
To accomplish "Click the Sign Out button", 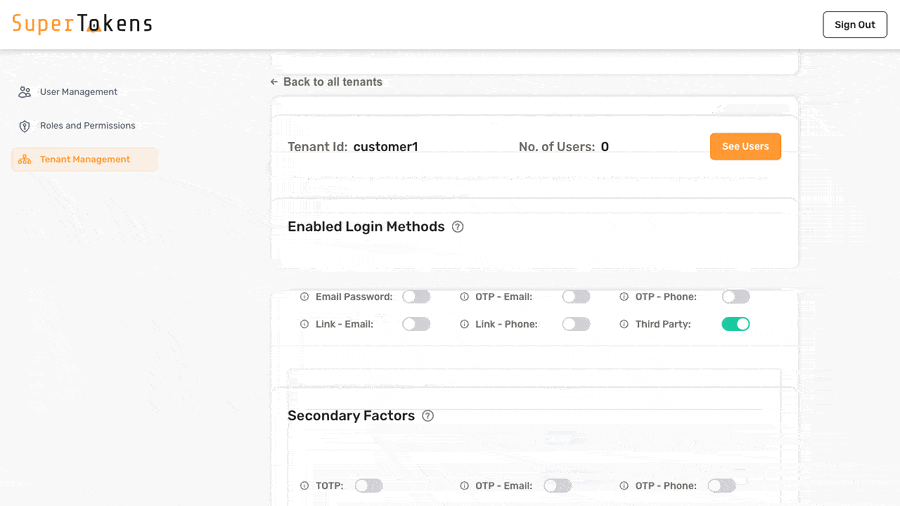I will (854, 25).
